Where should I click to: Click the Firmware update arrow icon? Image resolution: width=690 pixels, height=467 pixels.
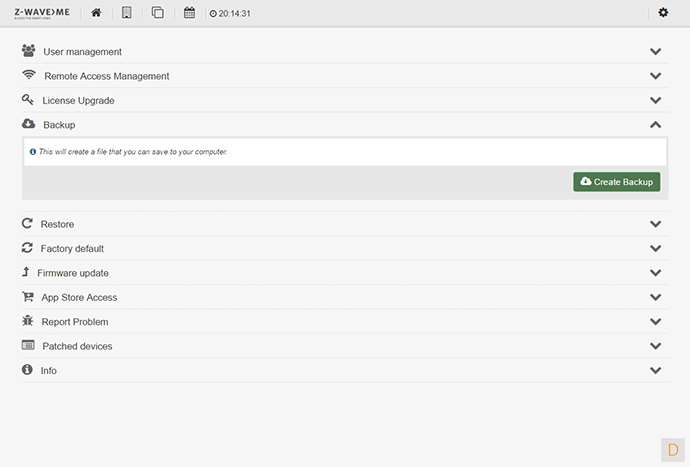pyautogui.click(x=26, y=272)
